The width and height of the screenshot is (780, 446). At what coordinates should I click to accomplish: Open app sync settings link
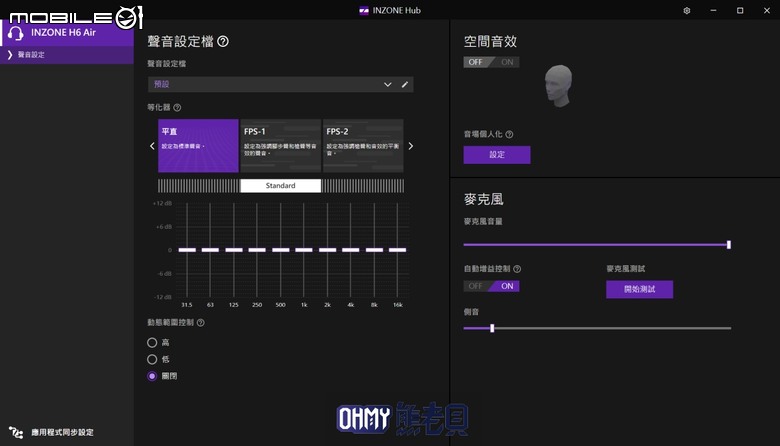(x=62, y=432)
